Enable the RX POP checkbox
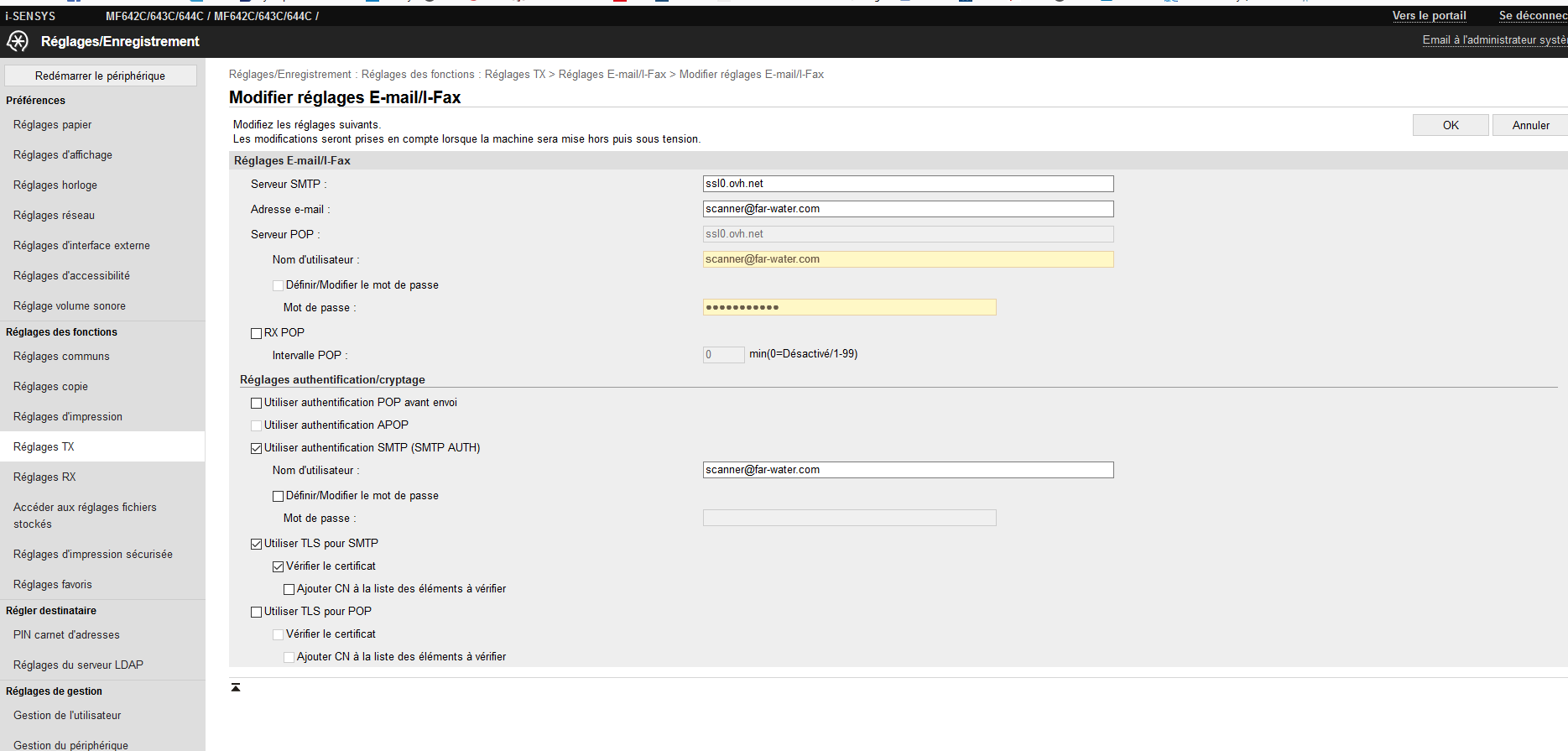 click(257, 333)
